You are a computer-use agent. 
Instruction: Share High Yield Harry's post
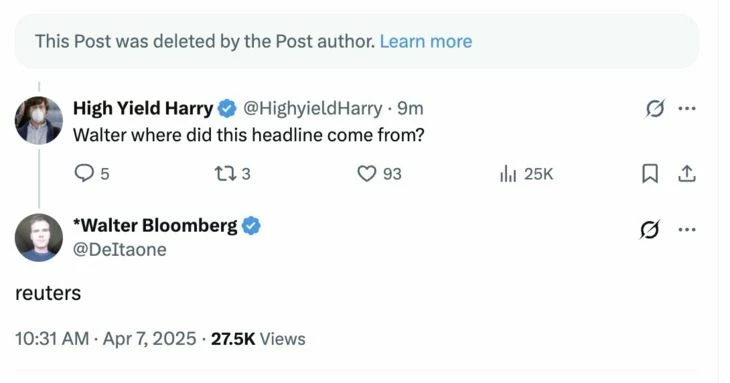(x=687, y=174)
